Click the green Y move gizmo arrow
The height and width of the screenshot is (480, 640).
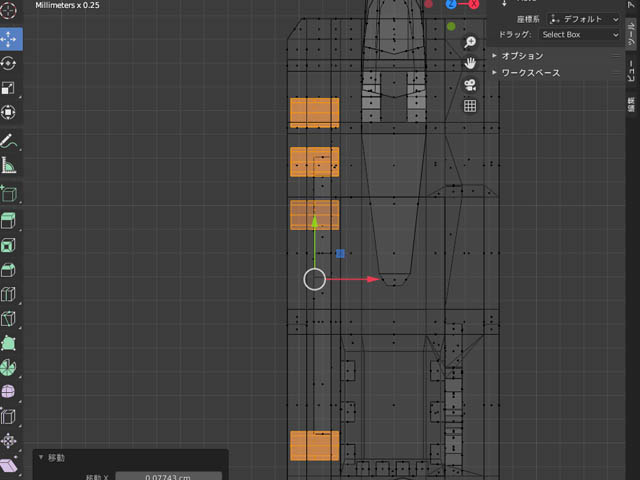(314, 222)
